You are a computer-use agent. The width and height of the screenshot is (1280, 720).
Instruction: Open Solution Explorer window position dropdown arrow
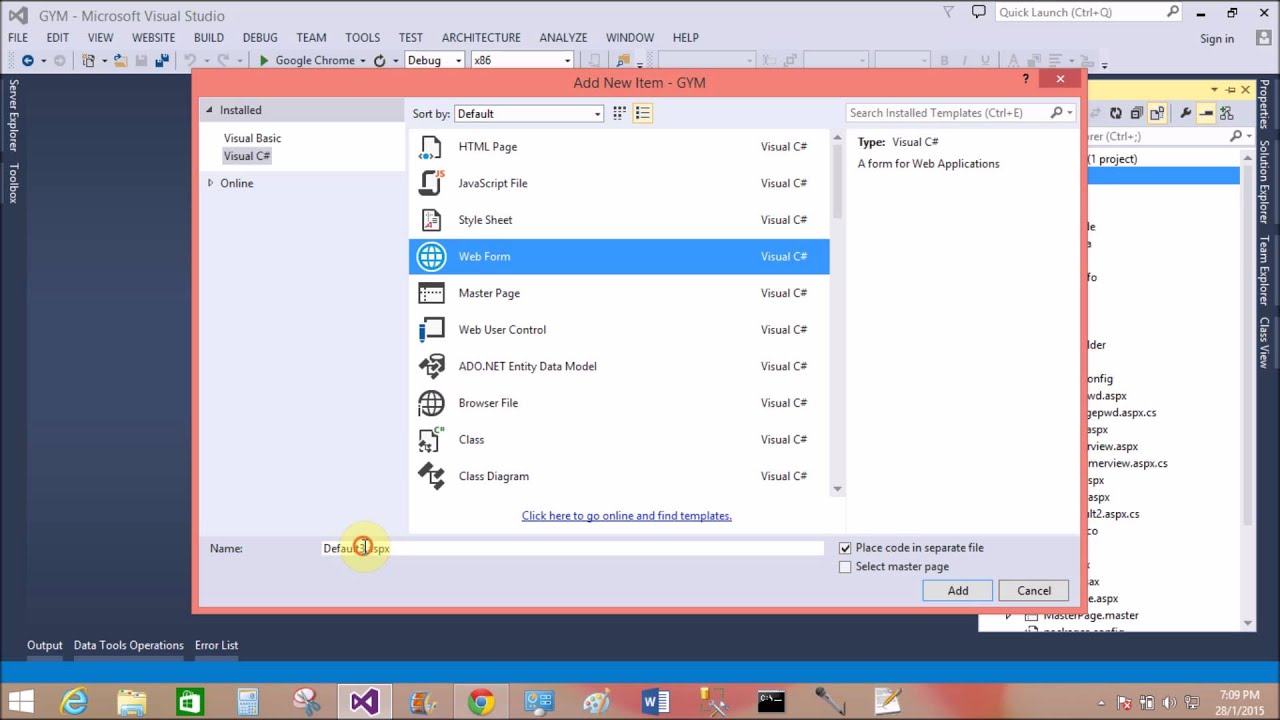tap(1214, 90)
